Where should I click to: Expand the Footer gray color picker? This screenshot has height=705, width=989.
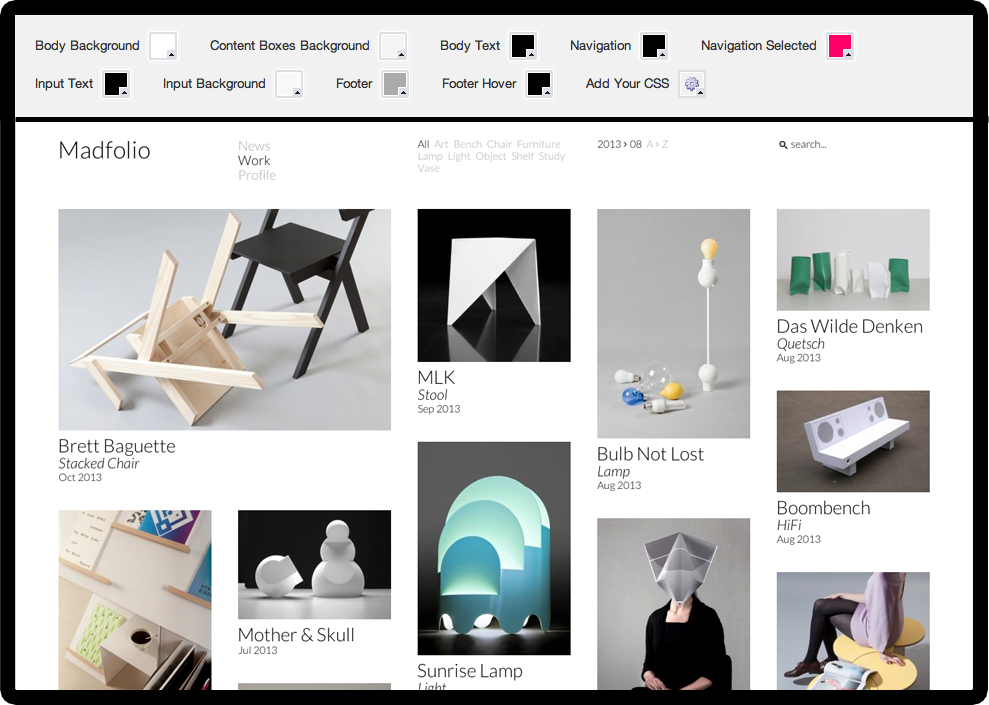click(x=395, y=84)
